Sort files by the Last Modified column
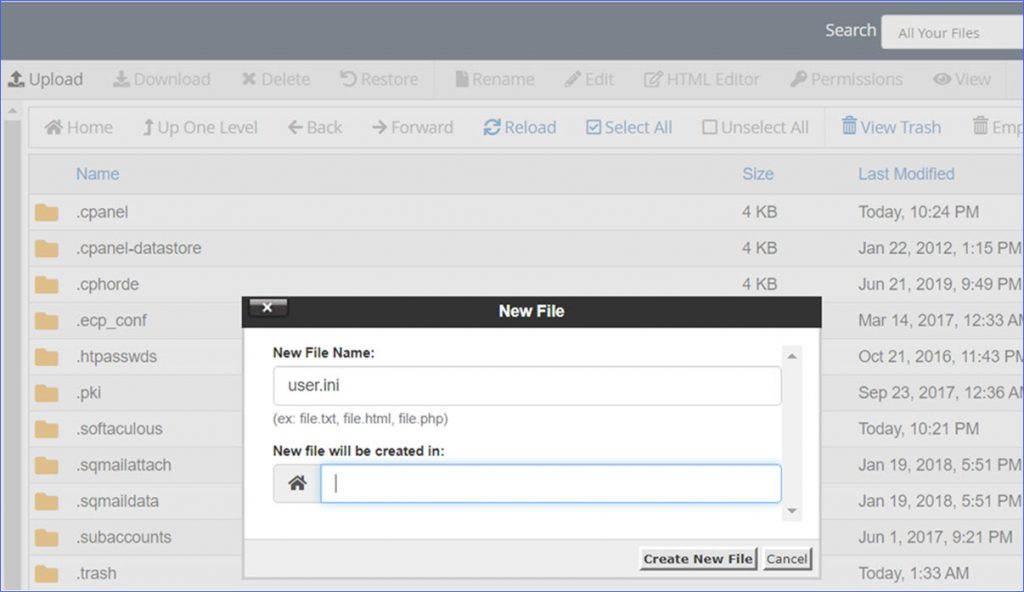Image resolution: width=1024 pixels, height=592 pixels. (x=905, y=173)
